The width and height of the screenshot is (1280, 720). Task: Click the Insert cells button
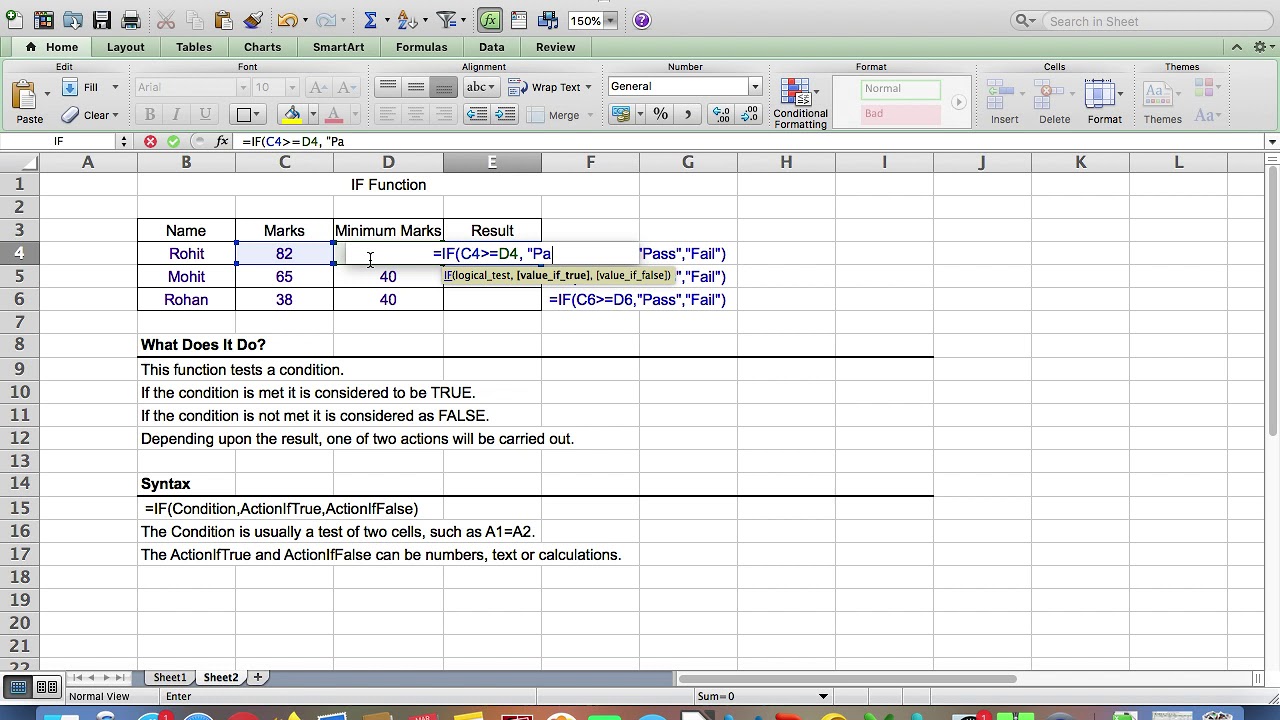coord(1004,102)
